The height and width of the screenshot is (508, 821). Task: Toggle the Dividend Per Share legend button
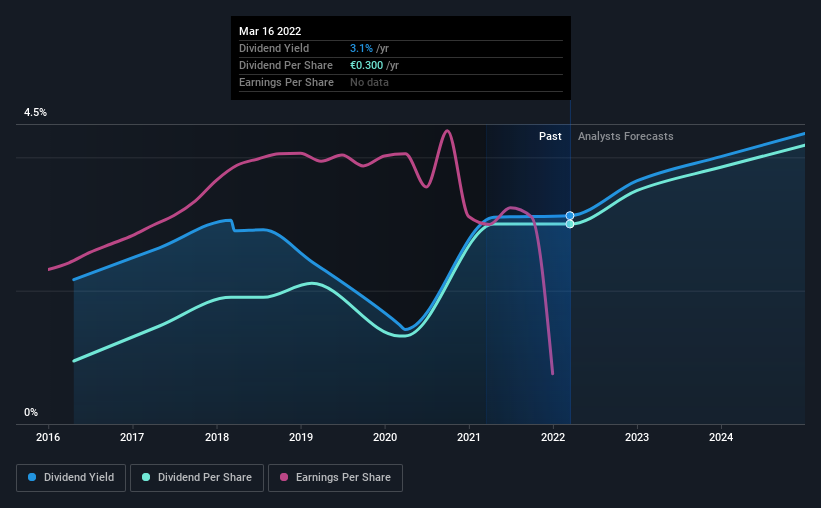[x=197, y=478]
